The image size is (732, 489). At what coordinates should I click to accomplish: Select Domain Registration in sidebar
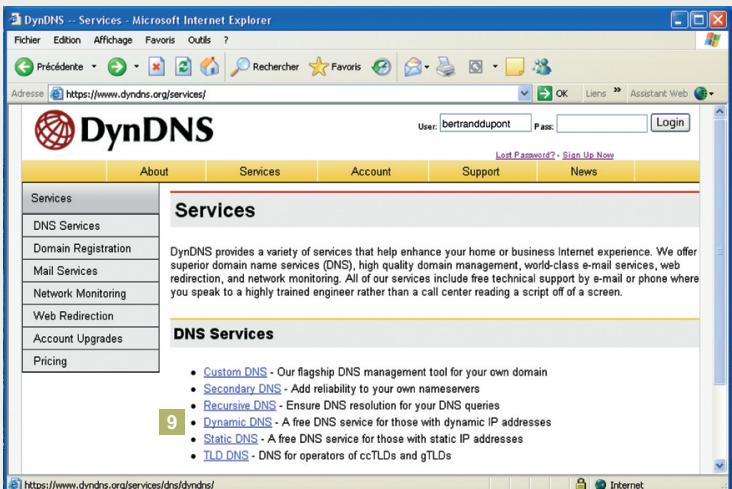point(91,248)
